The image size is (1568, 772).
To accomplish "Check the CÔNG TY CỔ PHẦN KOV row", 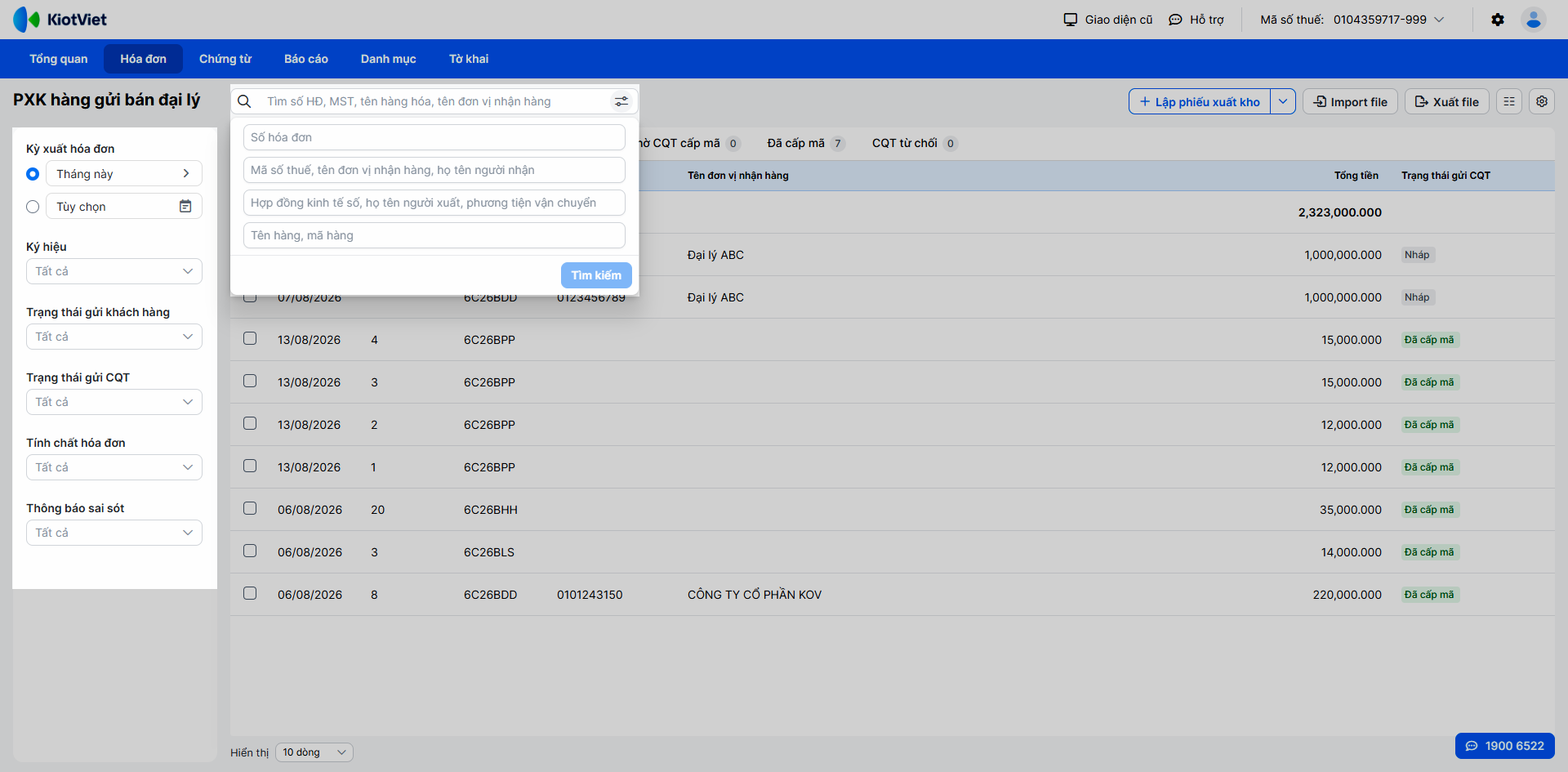I will [x=250, y=593].
